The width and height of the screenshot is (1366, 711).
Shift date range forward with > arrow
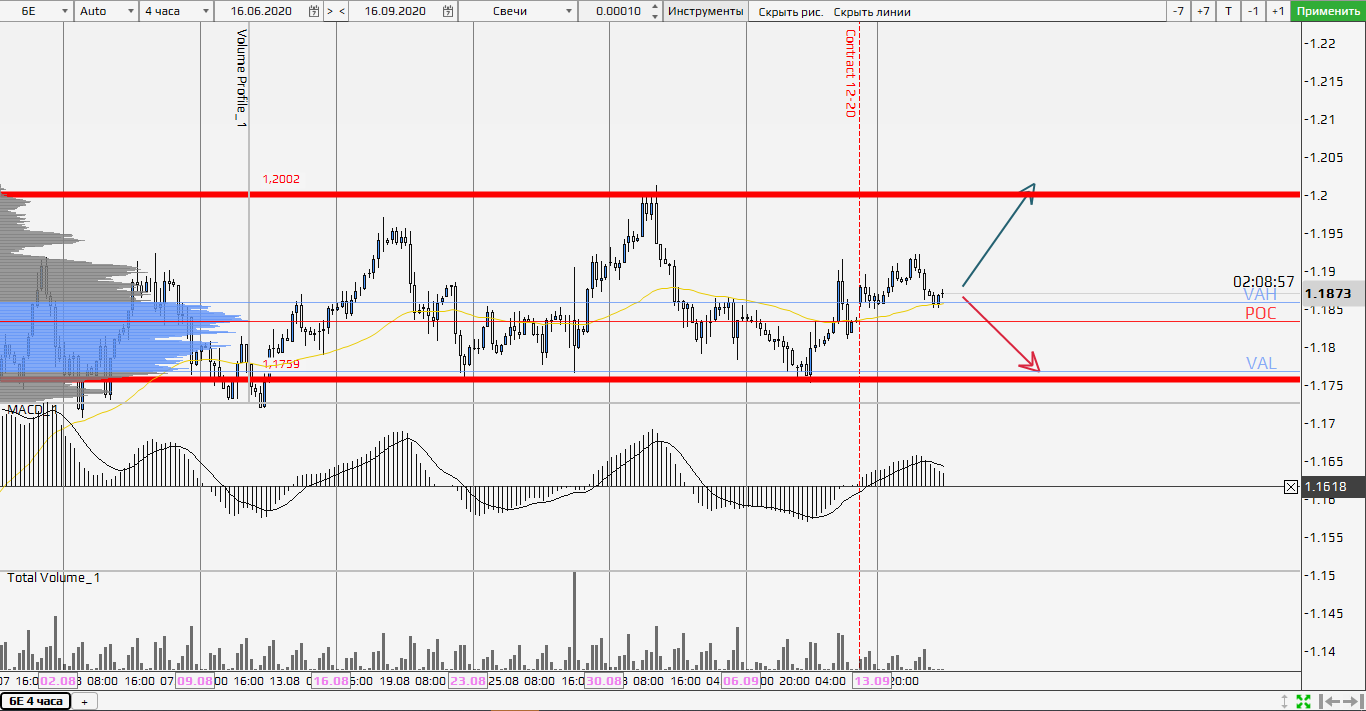coord(330,11)
